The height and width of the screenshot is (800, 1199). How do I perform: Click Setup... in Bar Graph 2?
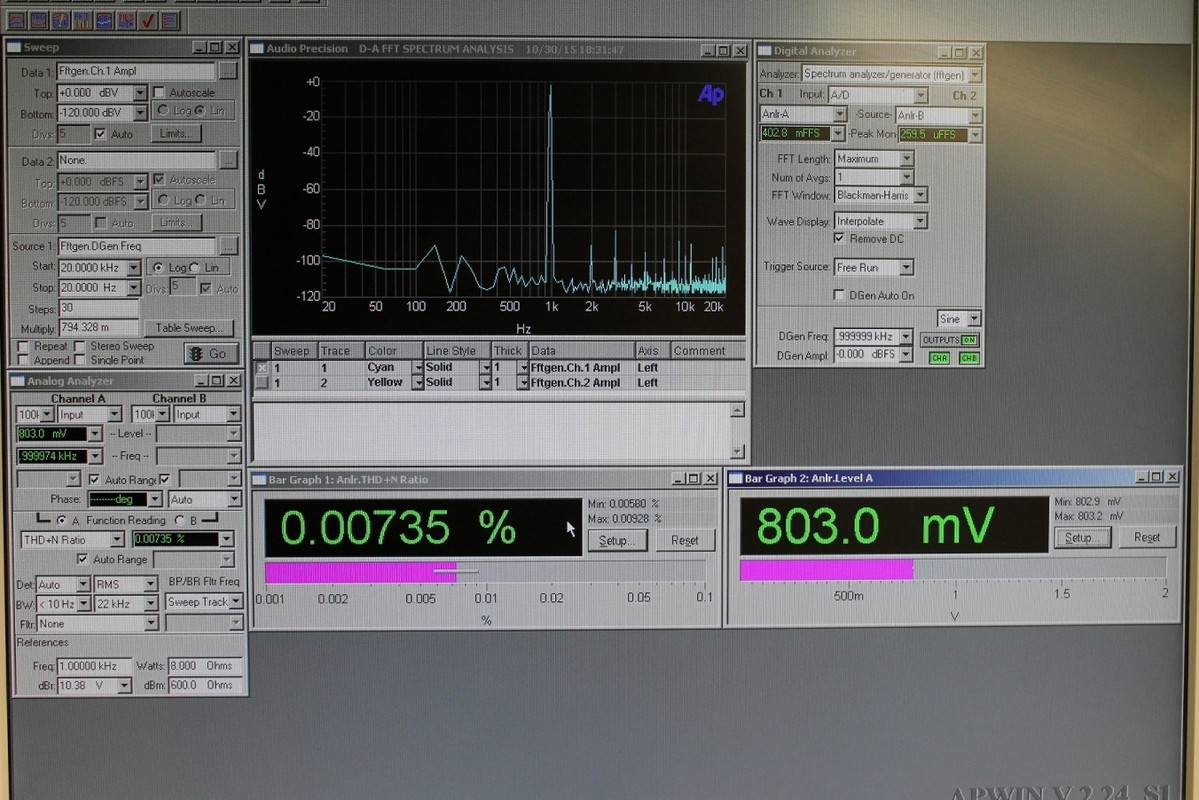pyautogui.click(x=1083, y=538)
